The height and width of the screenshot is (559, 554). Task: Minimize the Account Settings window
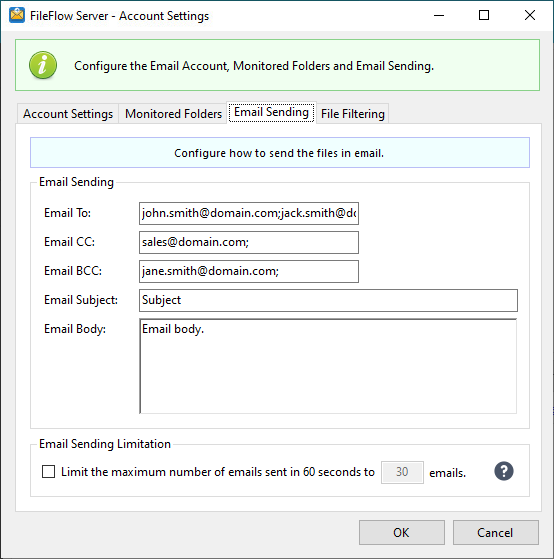point(439,15)
